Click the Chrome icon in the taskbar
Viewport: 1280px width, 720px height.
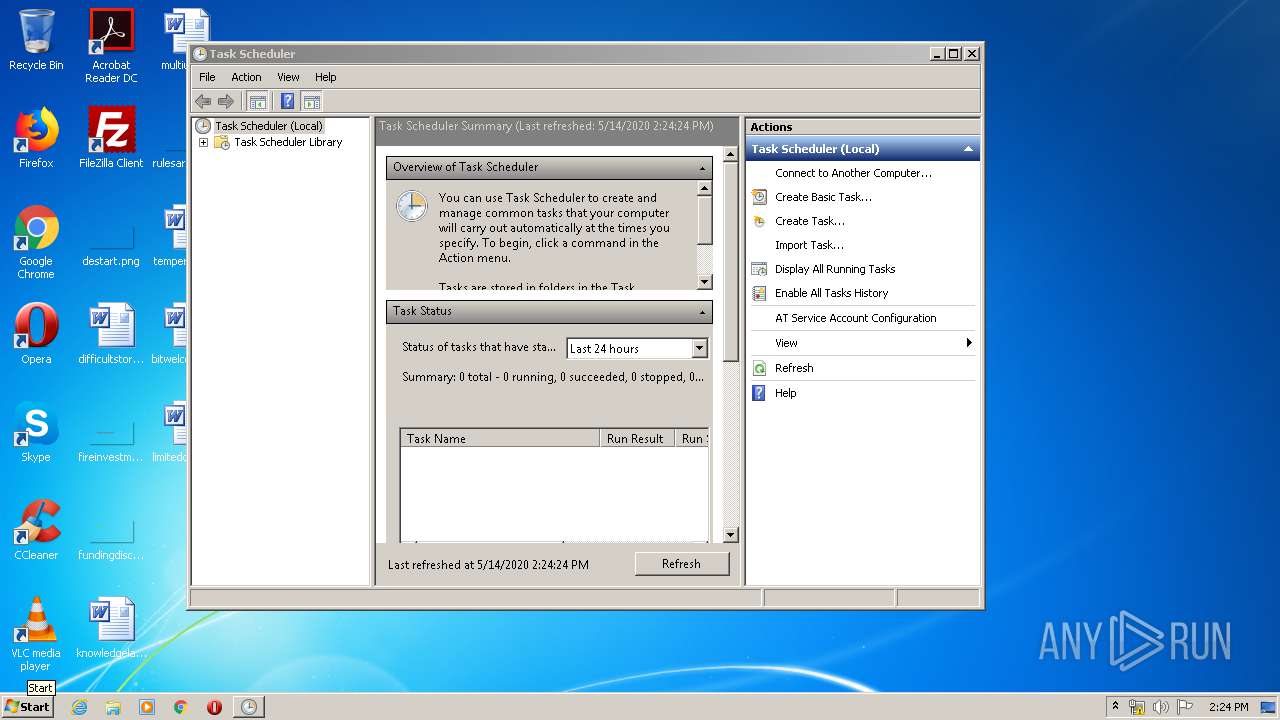click(x=181, y=707)
